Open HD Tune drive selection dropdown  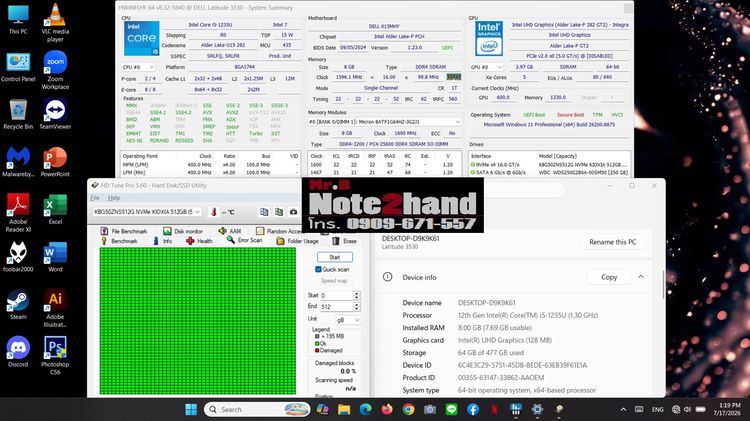pos(147,212)
